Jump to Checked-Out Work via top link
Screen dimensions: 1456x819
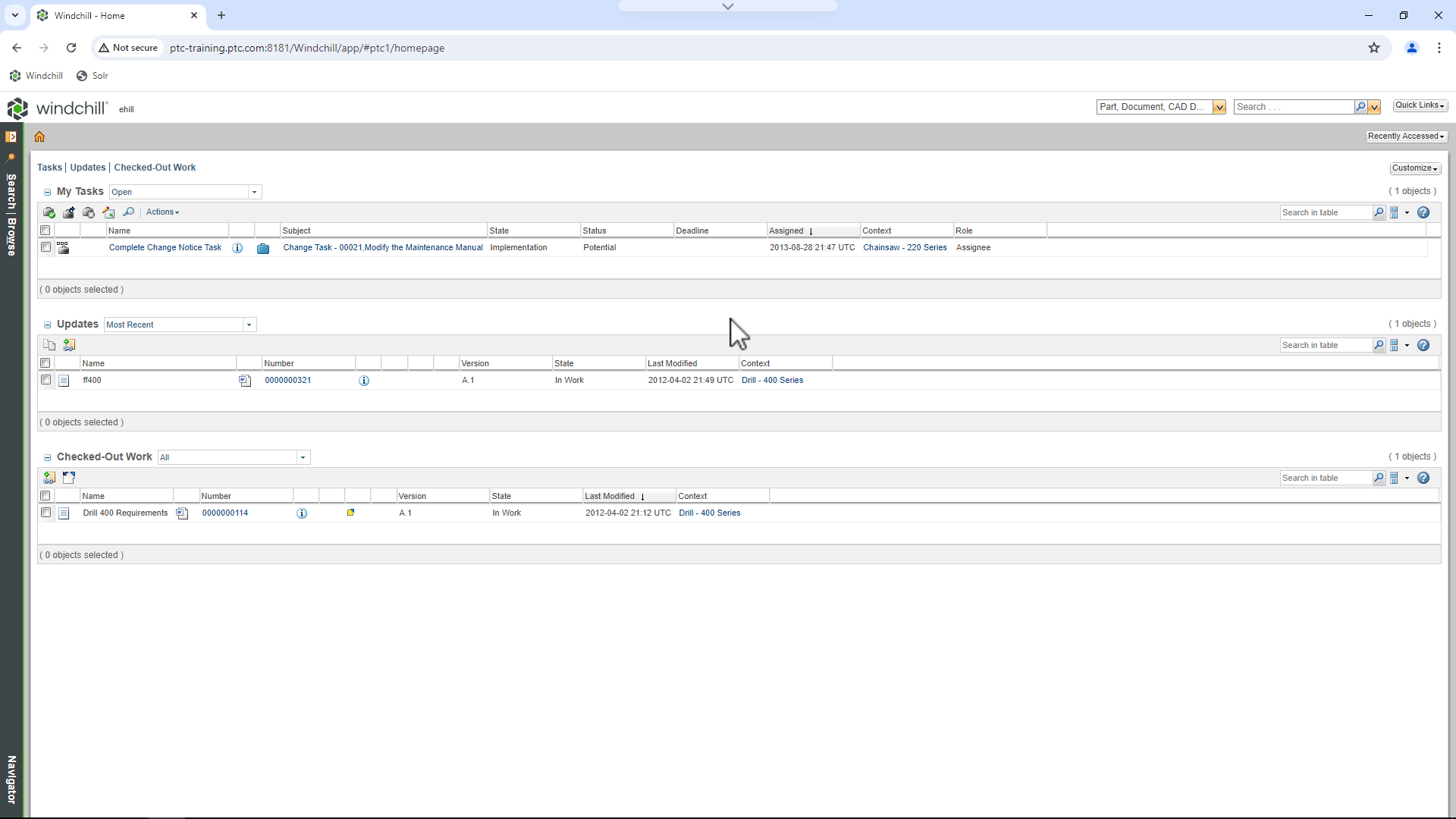(x=155, y=168)
